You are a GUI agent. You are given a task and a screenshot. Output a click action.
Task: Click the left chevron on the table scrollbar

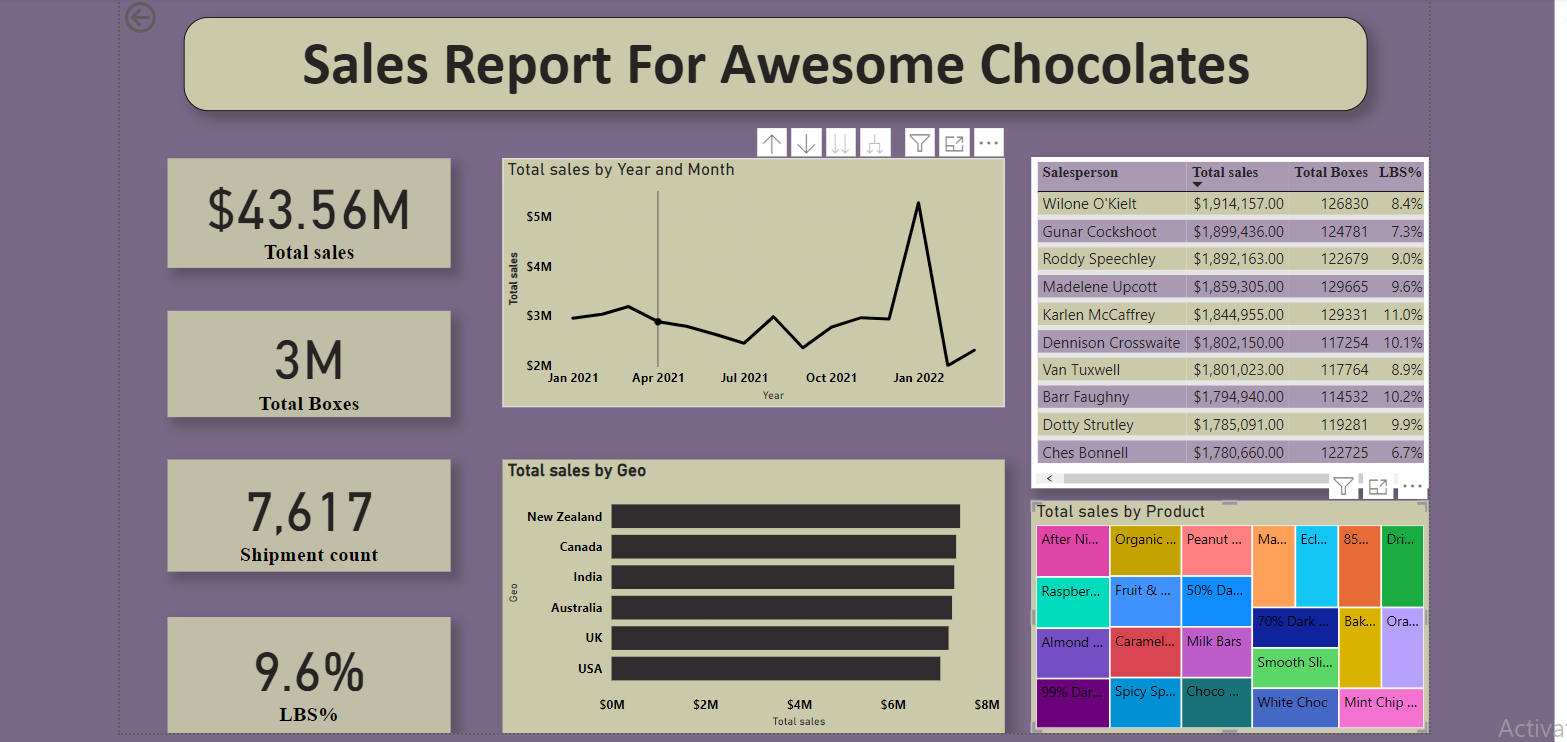(1049, 478)
